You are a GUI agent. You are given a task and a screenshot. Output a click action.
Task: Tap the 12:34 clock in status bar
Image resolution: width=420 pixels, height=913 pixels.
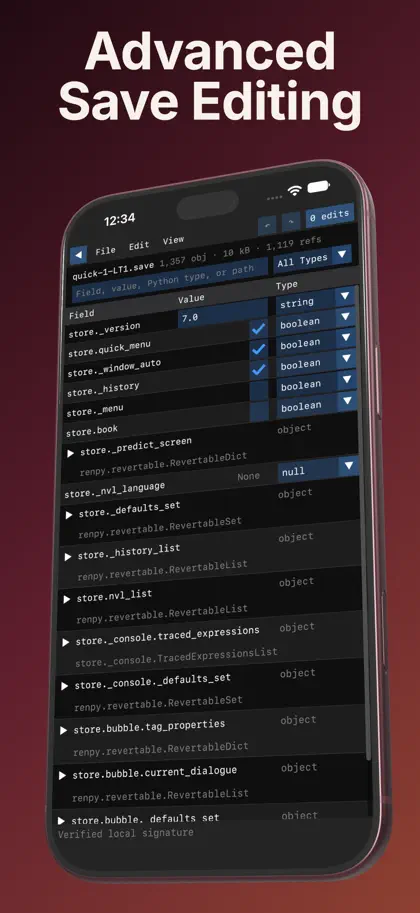[119, 220]
